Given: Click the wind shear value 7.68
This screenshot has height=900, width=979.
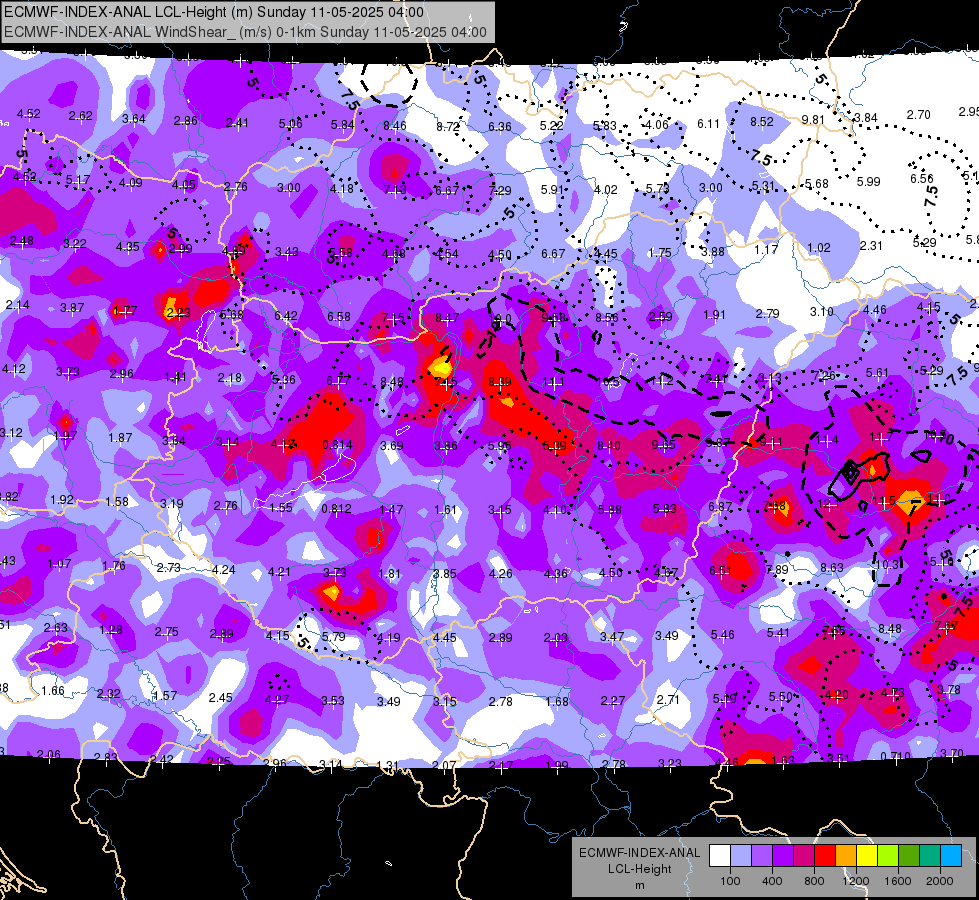Looking at the screenshot, I should [774, 505].
